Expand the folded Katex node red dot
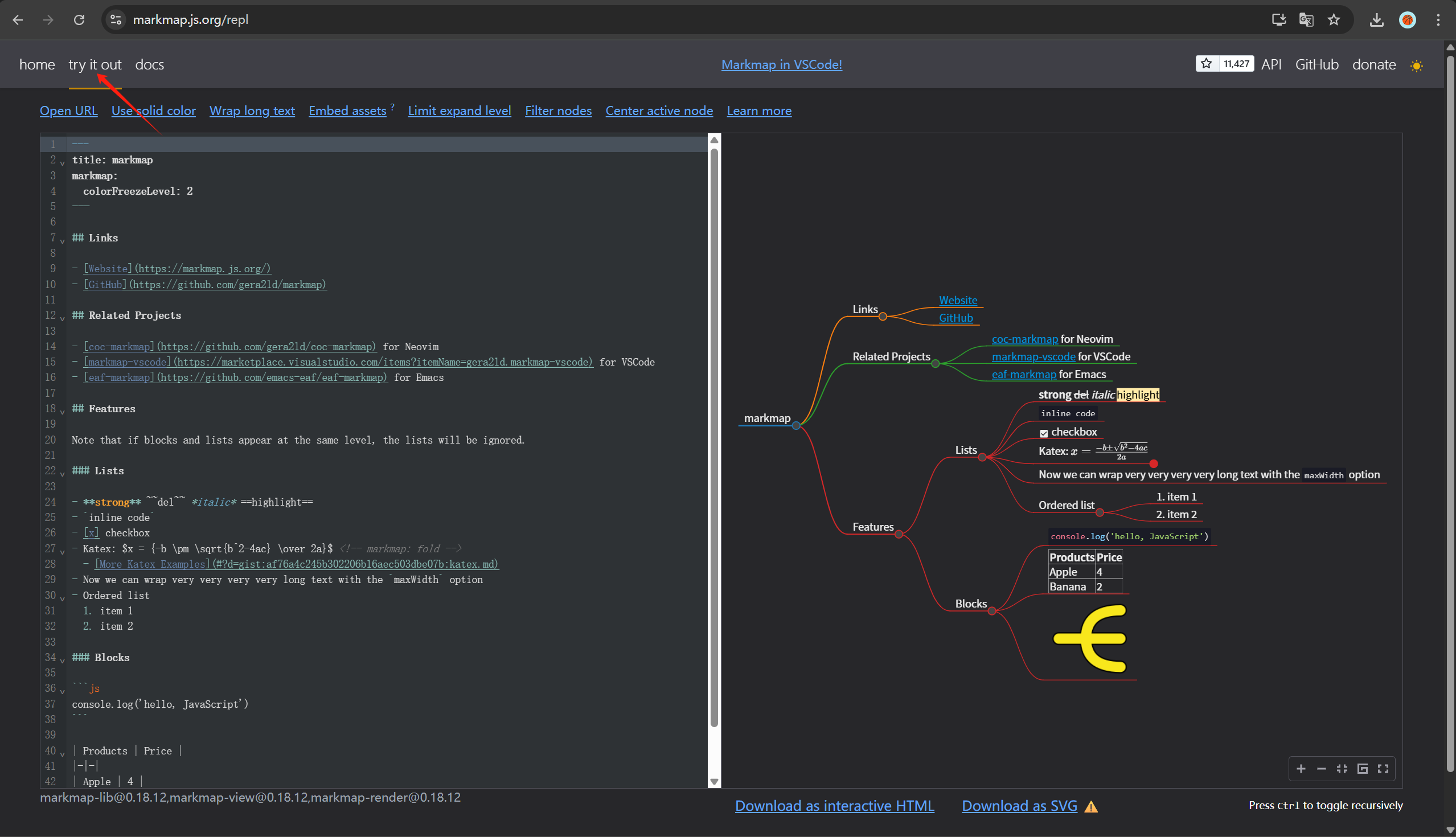The height and width of the screenshot is (837, 1456). click(1153, 463)
